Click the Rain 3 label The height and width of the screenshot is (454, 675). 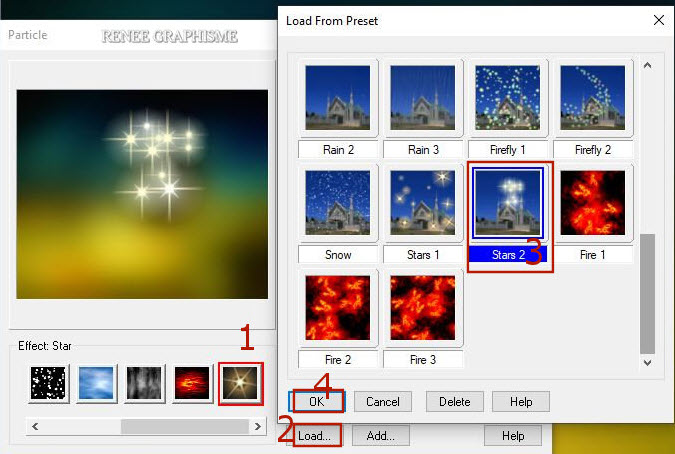click(x=423, y=150)
